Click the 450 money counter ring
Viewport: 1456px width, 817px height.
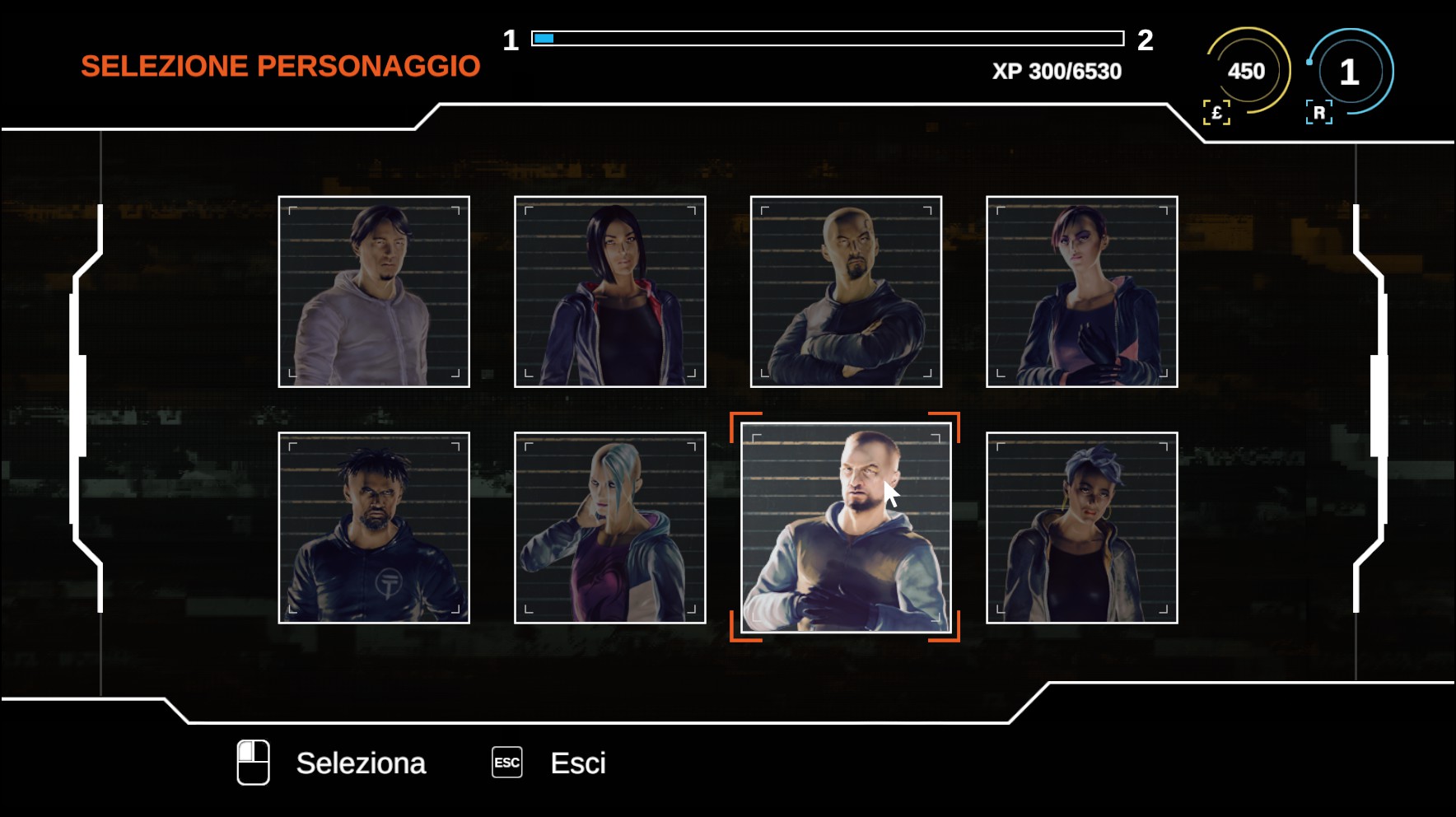click(x=1248, y=71)
